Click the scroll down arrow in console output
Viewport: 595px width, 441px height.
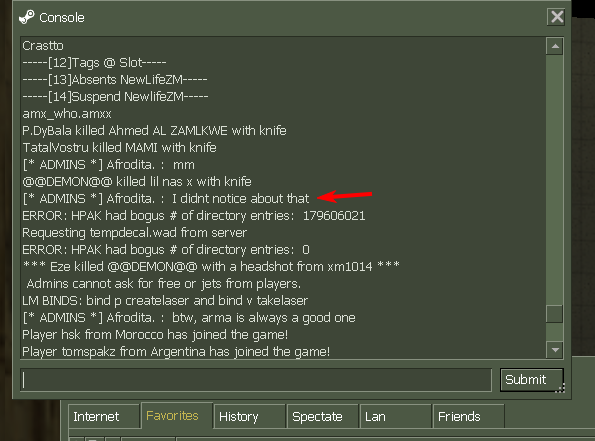(x=555, y=350)
